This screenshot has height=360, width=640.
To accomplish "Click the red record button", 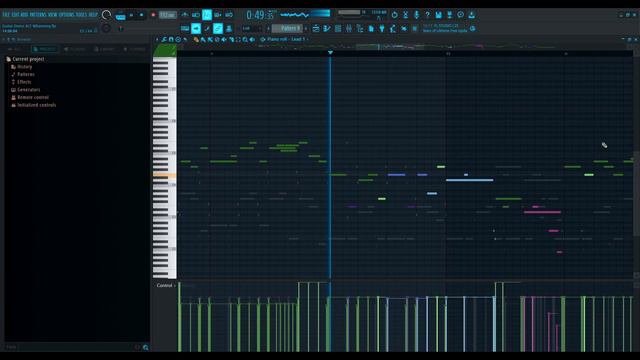I will point(153,15).
